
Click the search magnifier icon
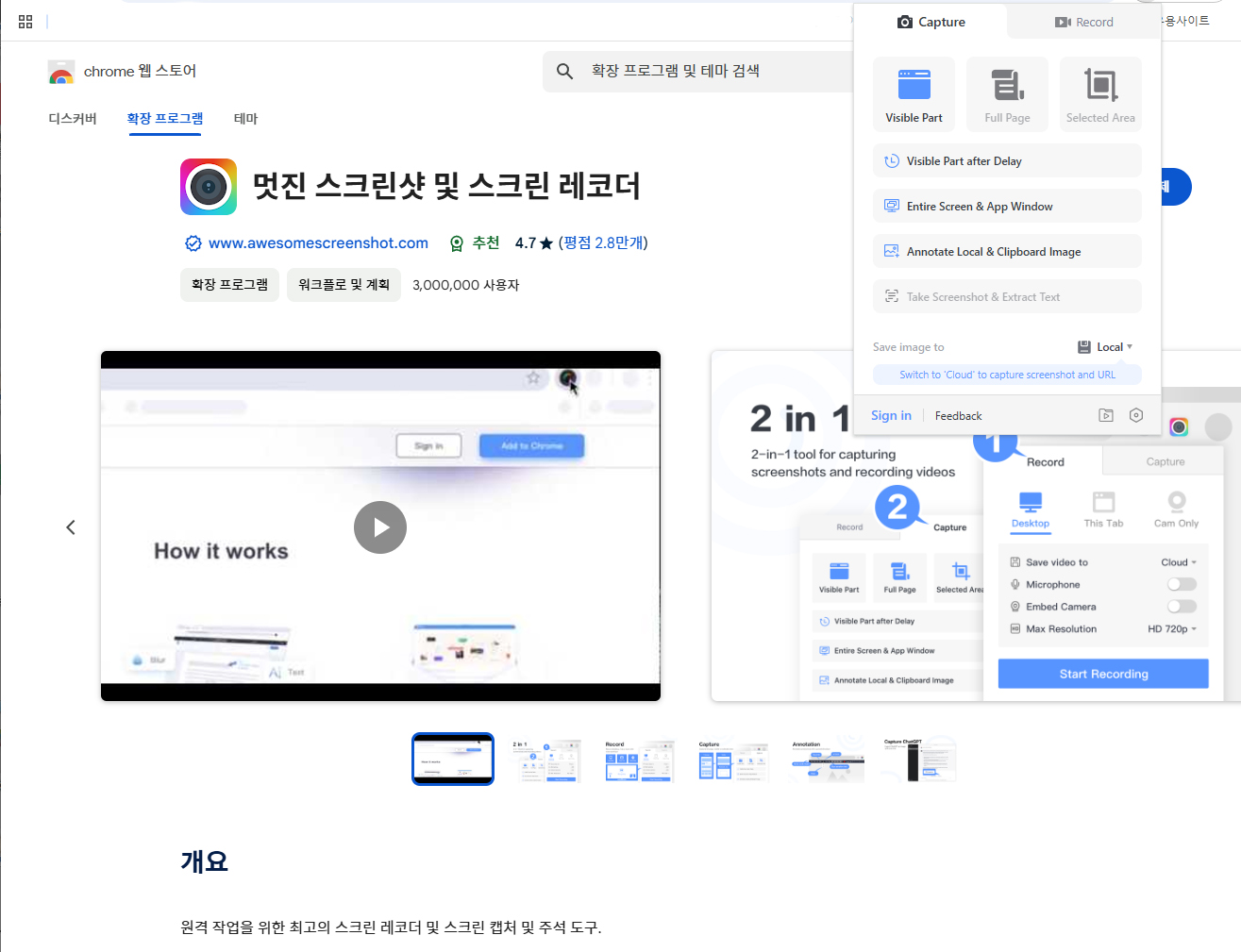(x=564, y=71)
